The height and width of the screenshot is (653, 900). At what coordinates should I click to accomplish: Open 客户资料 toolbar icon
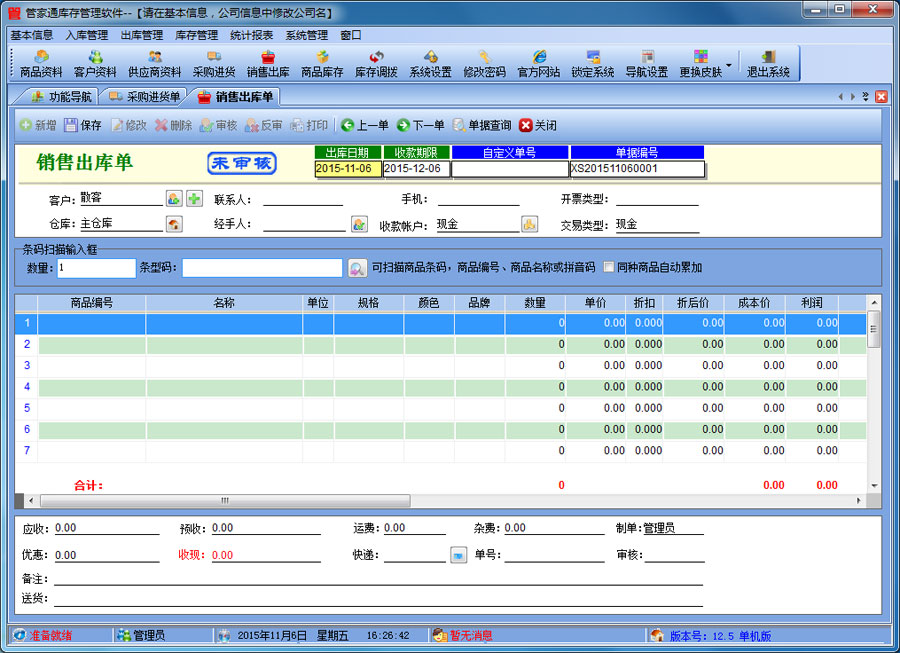tap(95, 64)
